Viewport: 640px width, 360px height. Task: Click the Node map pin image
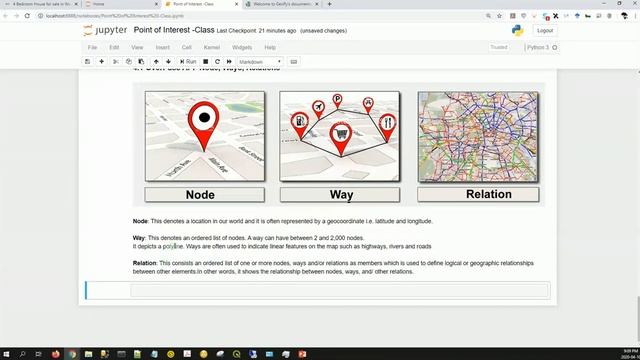point(204,136)
